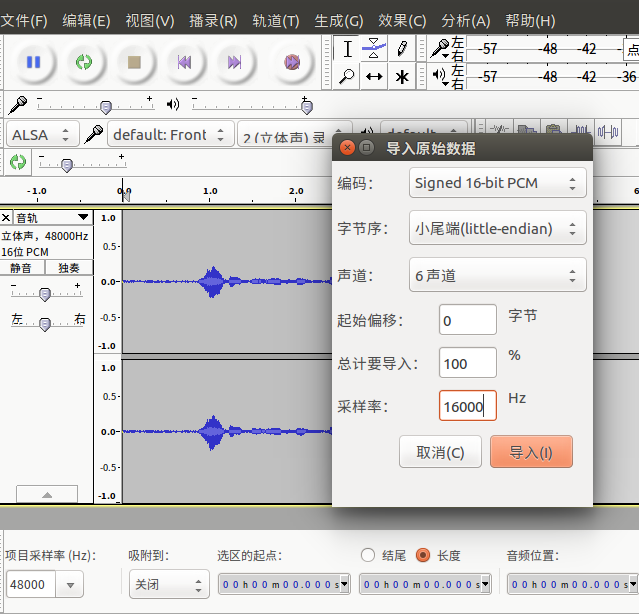Open the 生成(G) menu
This screenshot has height=614, width=639.
coord(339,21)
